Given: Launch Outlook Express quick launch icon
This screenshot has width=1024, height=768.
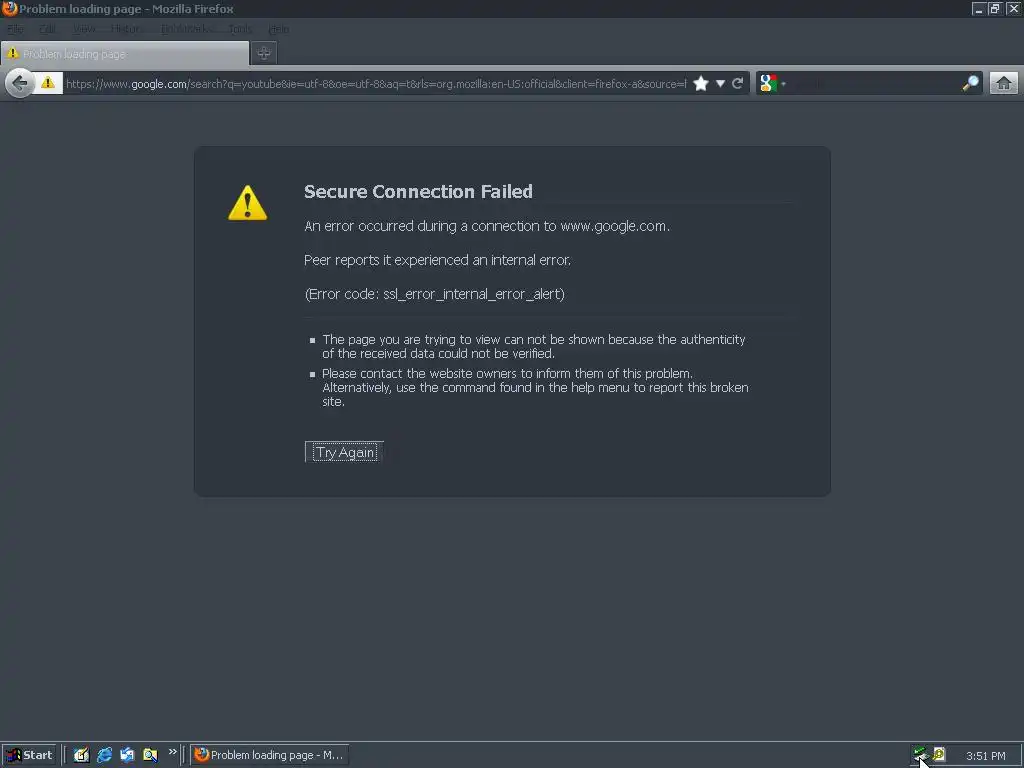Looking at the screenshot, I should [127, 755].
